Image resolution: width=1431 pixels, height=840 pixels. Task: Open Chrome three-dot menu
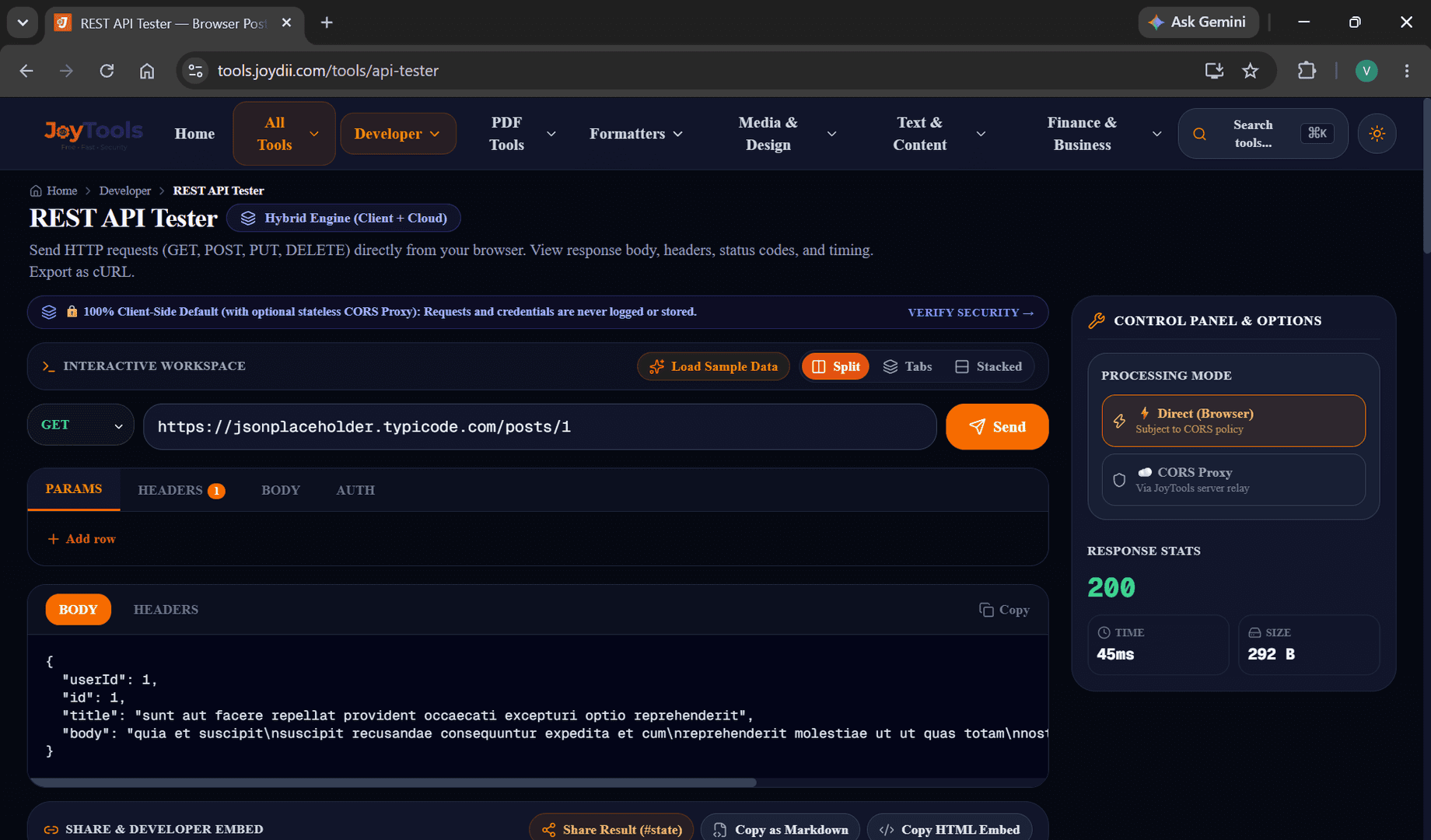[1407, 71]
